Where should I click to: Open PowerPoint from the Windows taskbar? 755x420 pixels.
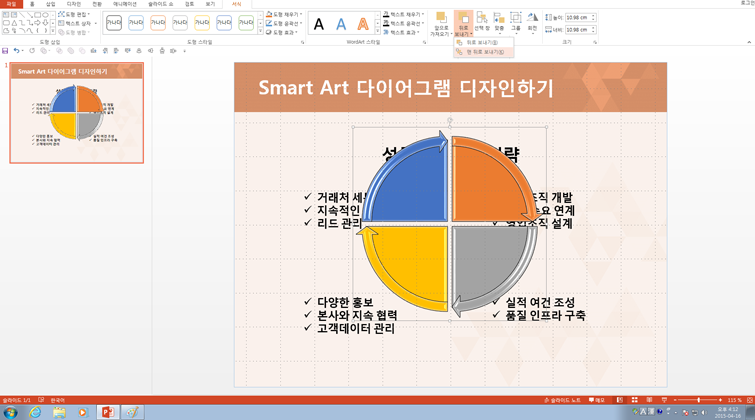coord(108,412)
